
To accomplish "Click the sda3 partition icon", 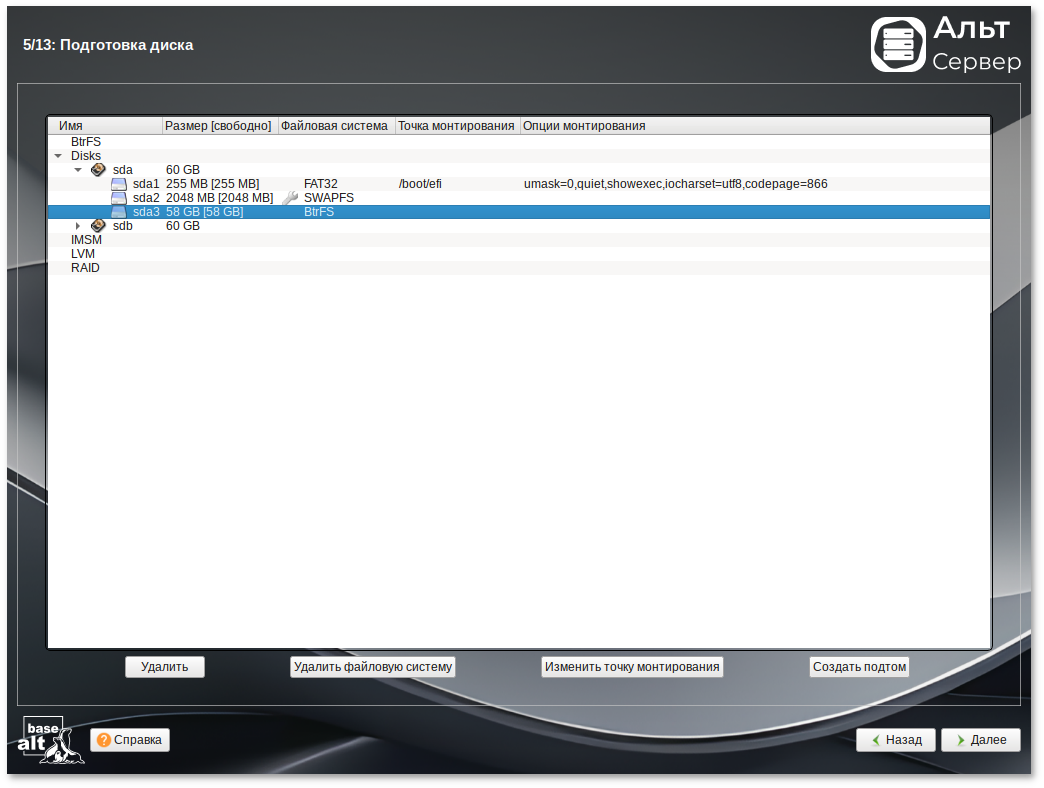I will pyautogui.click(x=119, y=212).
